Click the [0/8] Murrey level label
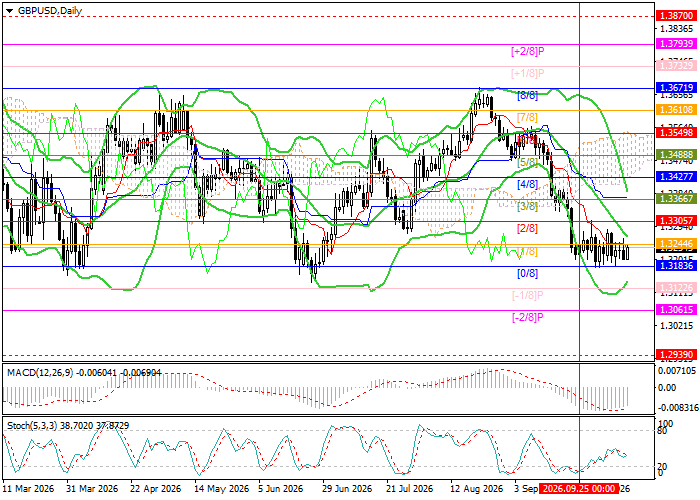Screen dimensions: 700x500 tap(527, 273)
